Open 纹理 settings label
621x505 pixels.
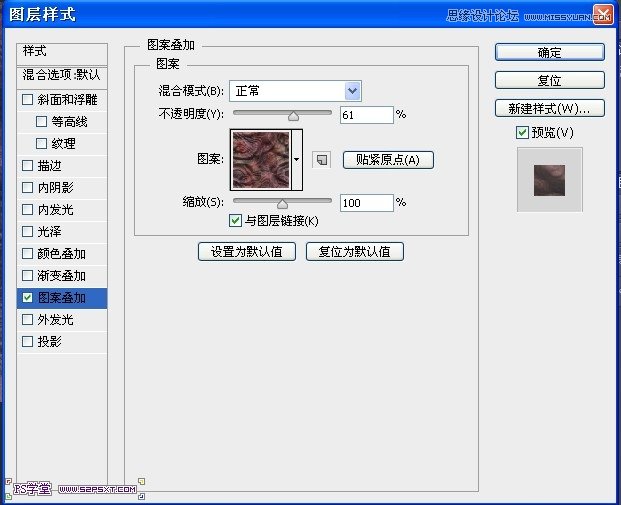63,143
